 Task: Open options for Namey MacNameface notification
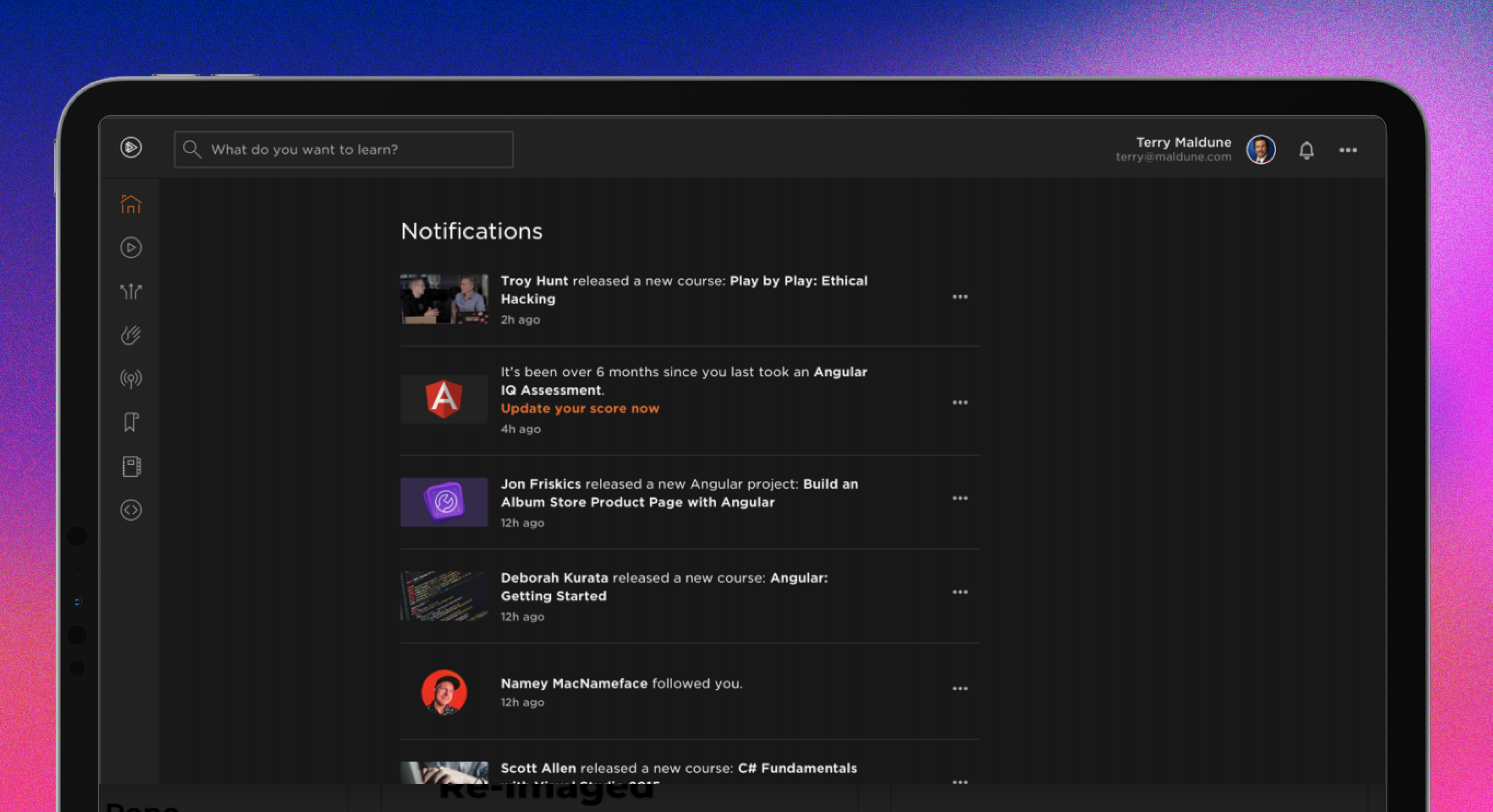click(960, 688)
